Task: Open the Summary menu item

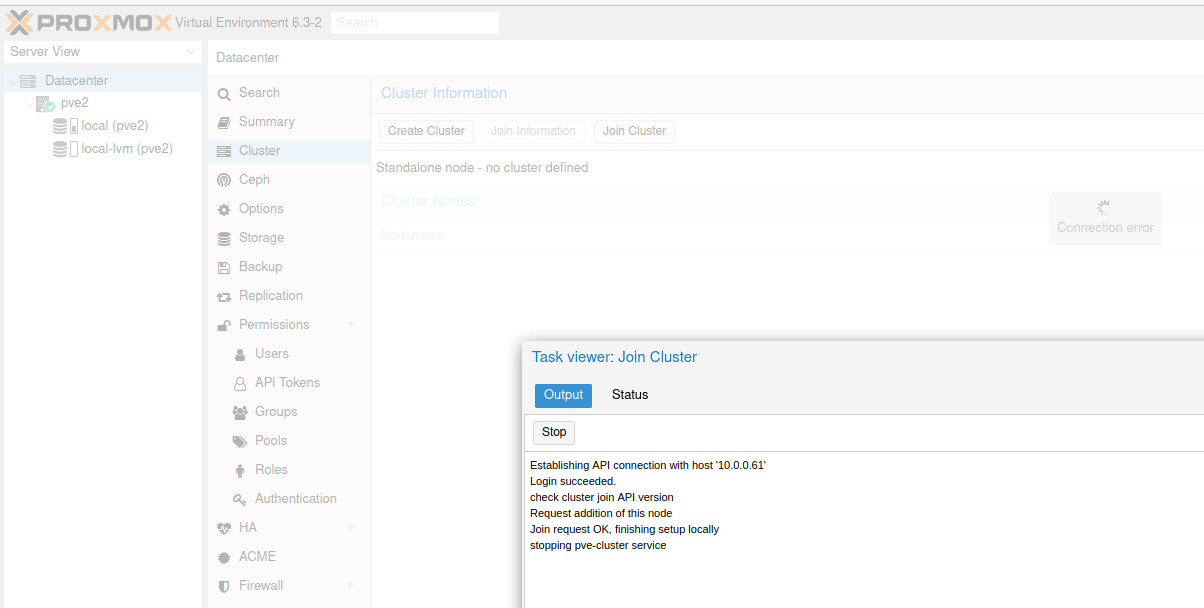Action: [289, 122]
